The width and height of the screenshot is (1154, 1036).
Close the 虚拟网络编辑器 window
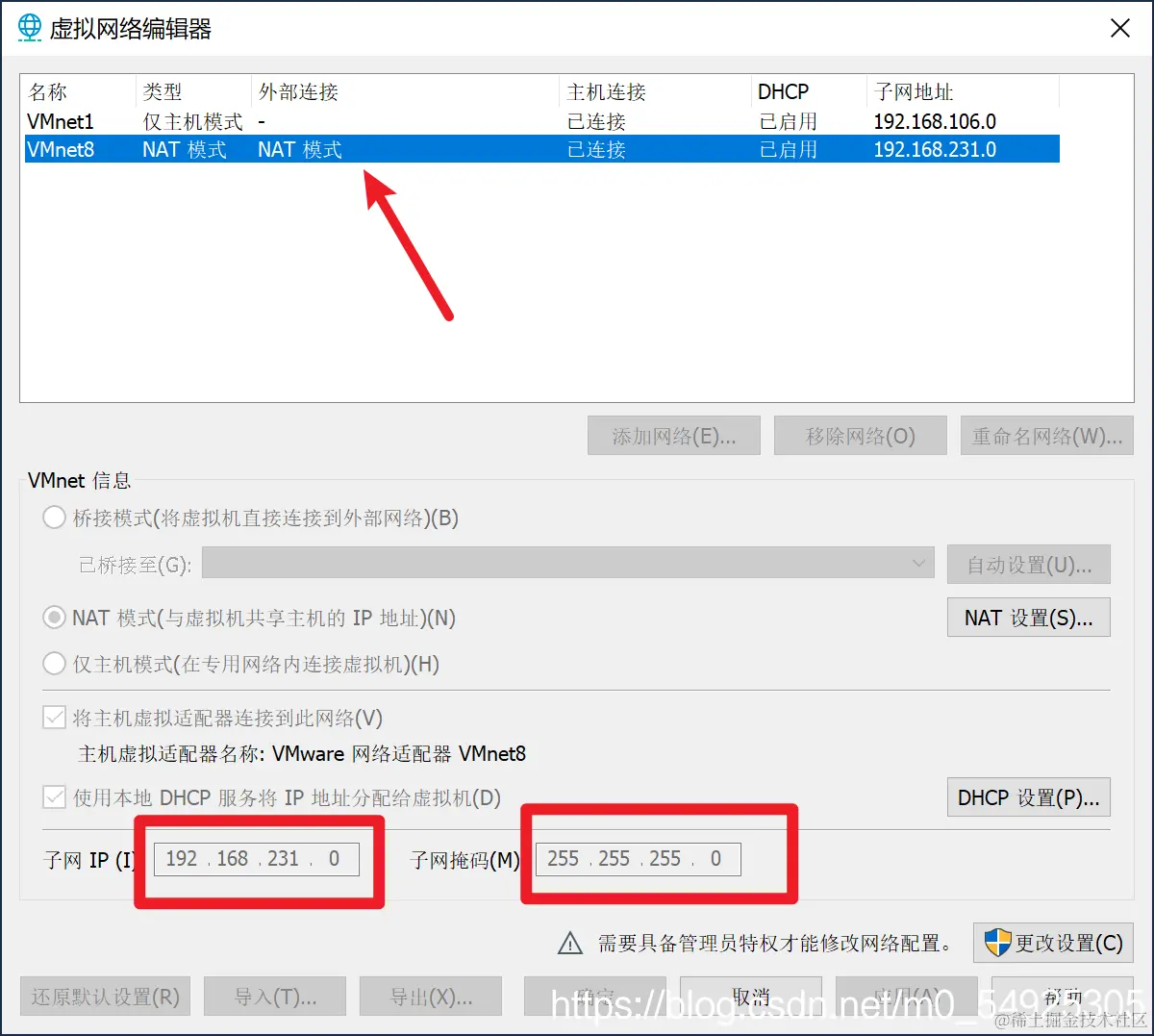[x=1120, y=28]
